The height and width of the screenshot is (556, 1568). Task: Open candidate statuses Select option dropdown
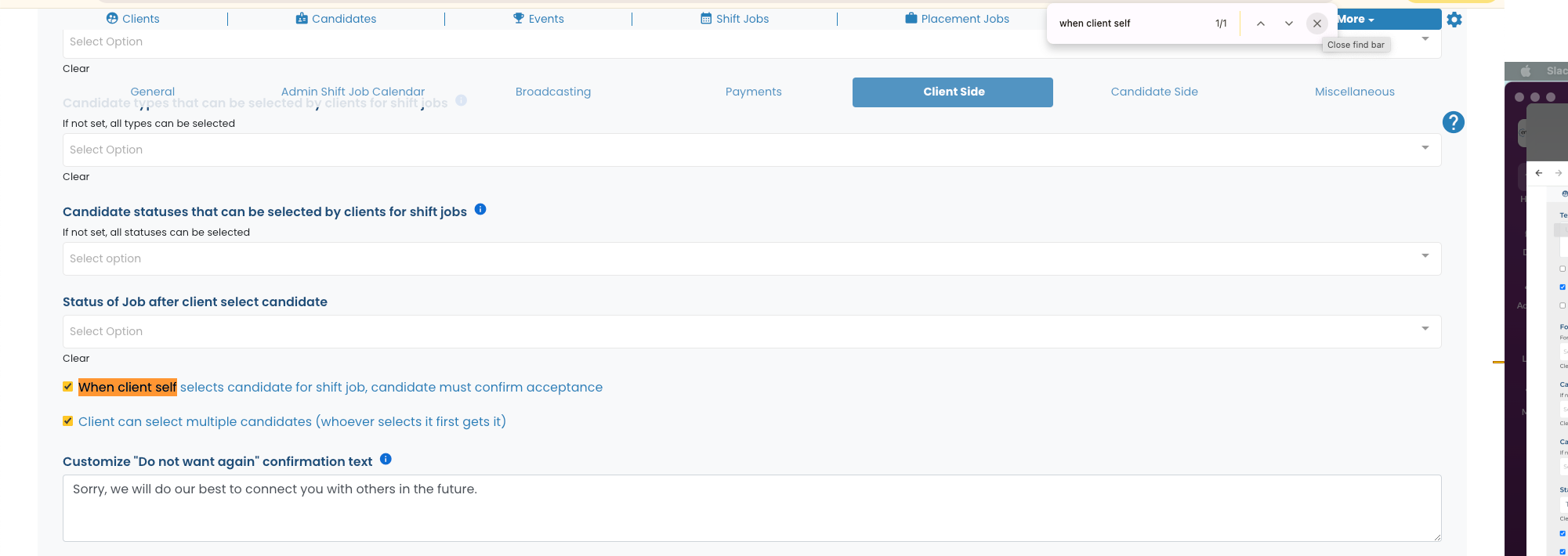[x=751, y=258]
